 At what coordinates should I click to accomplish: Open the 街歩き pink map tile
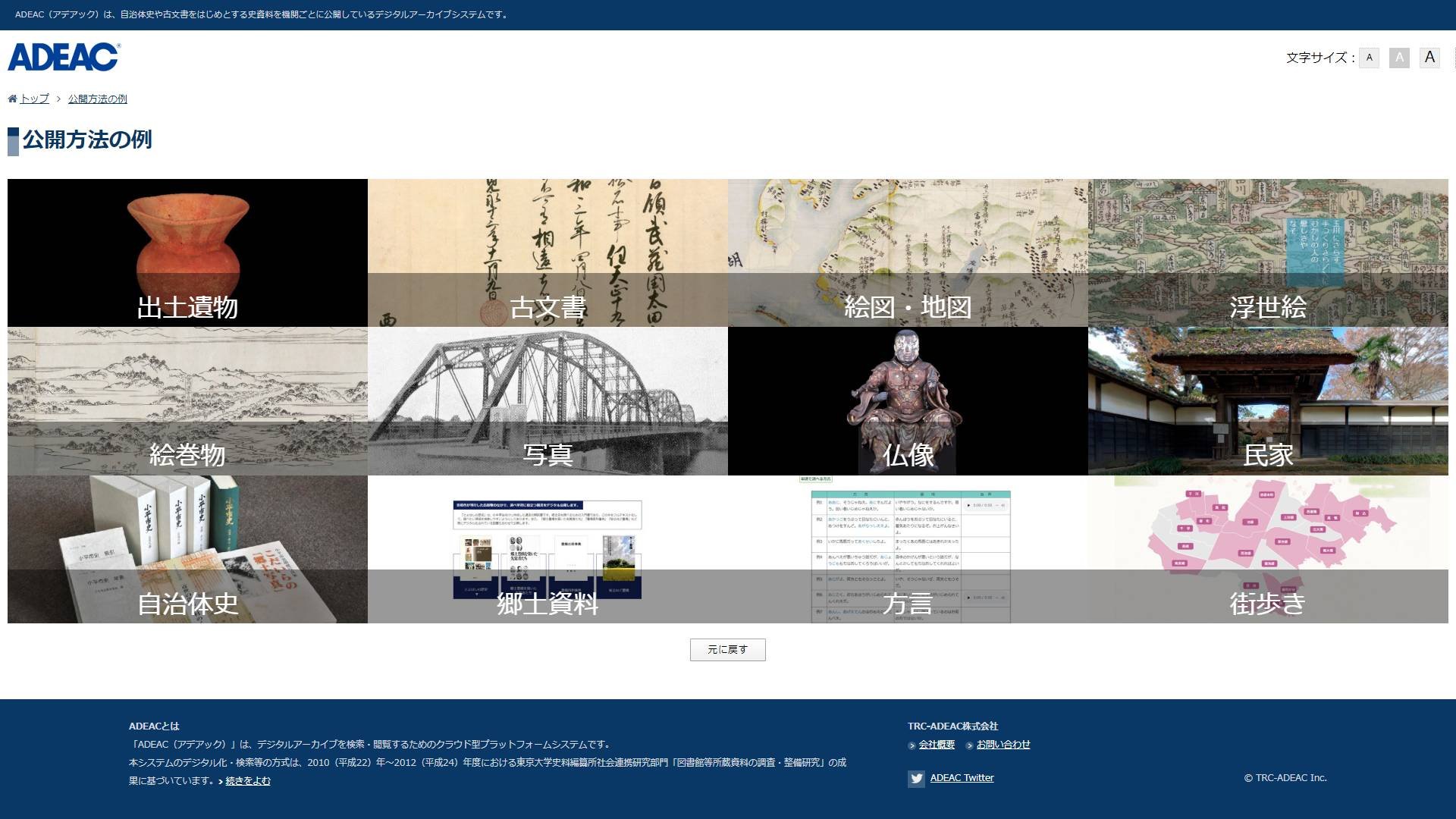1268,549
